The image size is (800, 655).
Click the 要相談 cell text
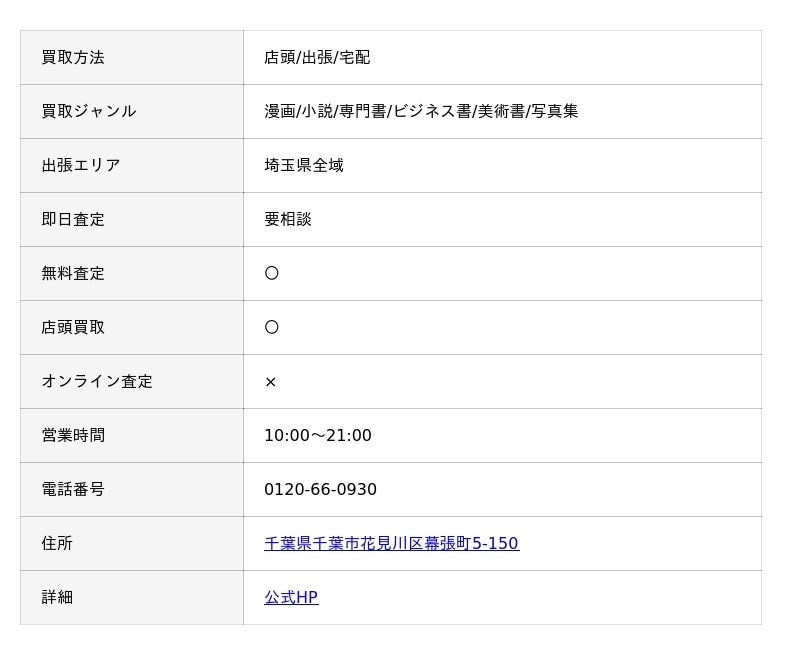[288, 219]
